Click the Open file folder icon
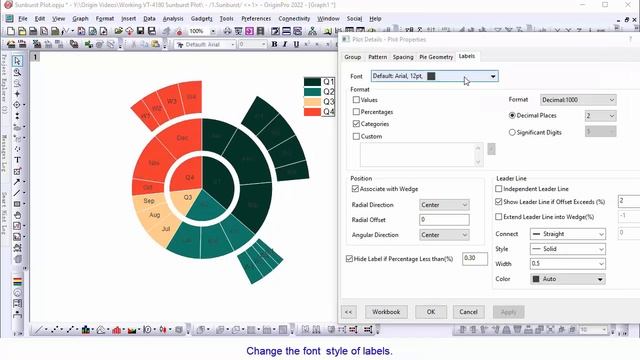The height and width of the screenshot is (360, 640). pos(118,31)
